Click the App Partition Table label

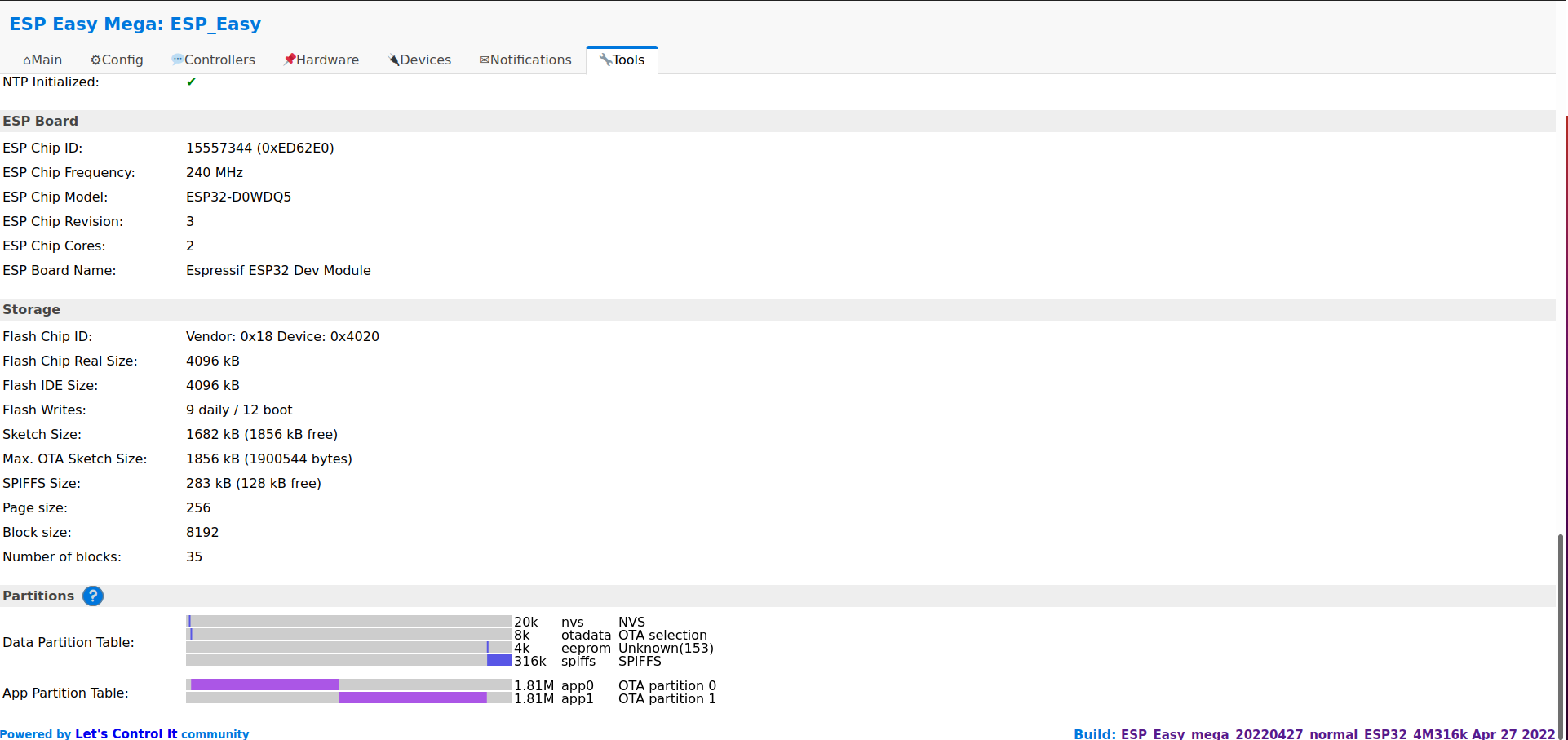click(x=65, y=693)
